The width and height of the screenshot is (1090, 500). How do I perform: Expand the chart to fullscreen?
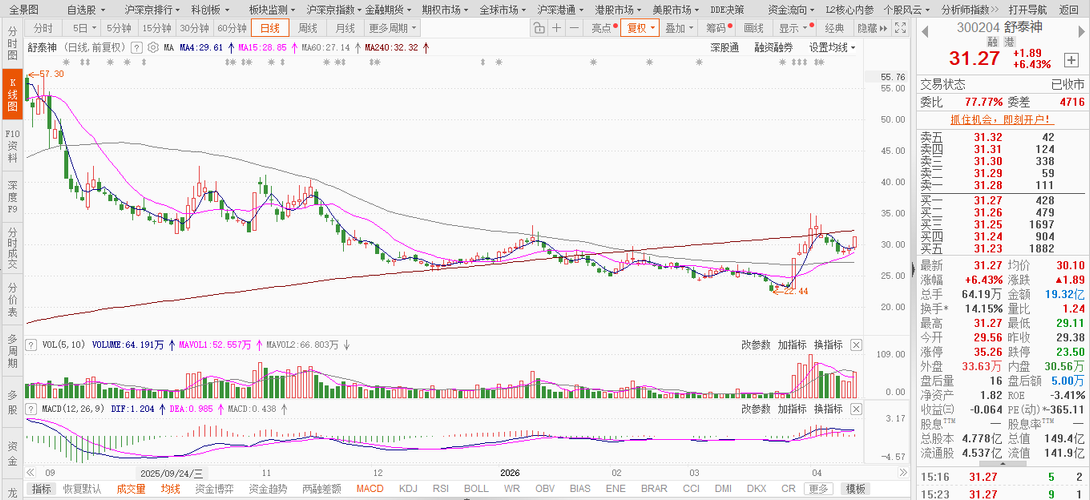[901, 29]
